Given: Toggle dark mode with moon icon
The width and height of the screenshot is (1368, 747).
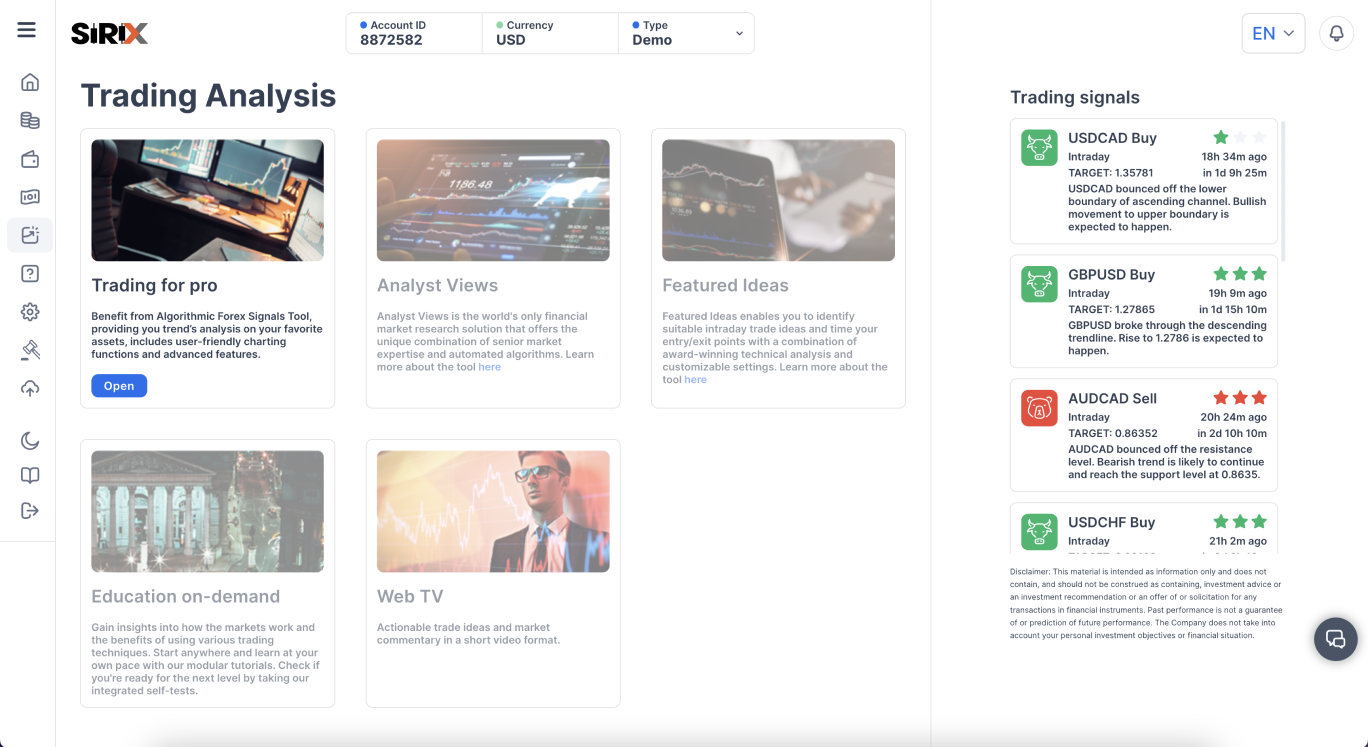Looking at the screenshot, I should click(30, 441).
